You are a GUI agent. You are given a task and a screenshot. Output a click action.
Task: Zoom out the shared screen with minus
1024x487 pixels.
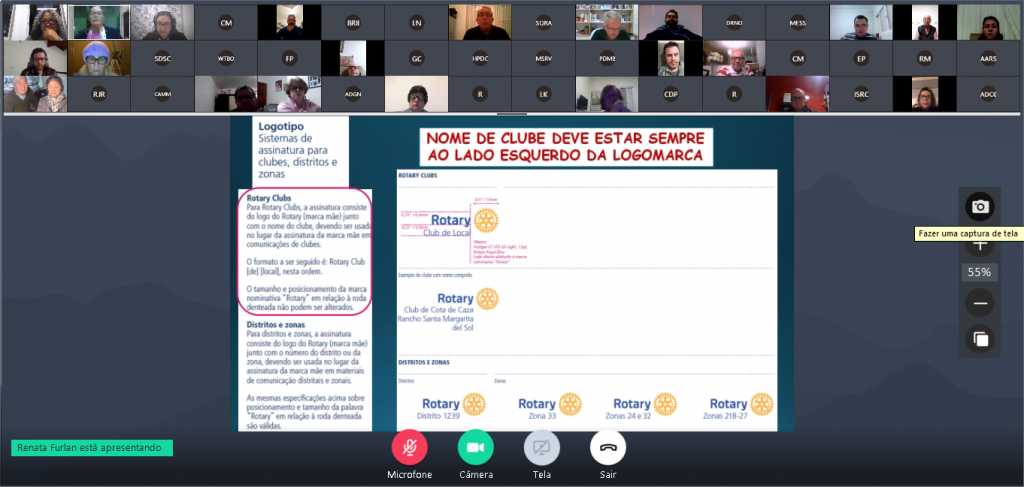click(980, 303)
